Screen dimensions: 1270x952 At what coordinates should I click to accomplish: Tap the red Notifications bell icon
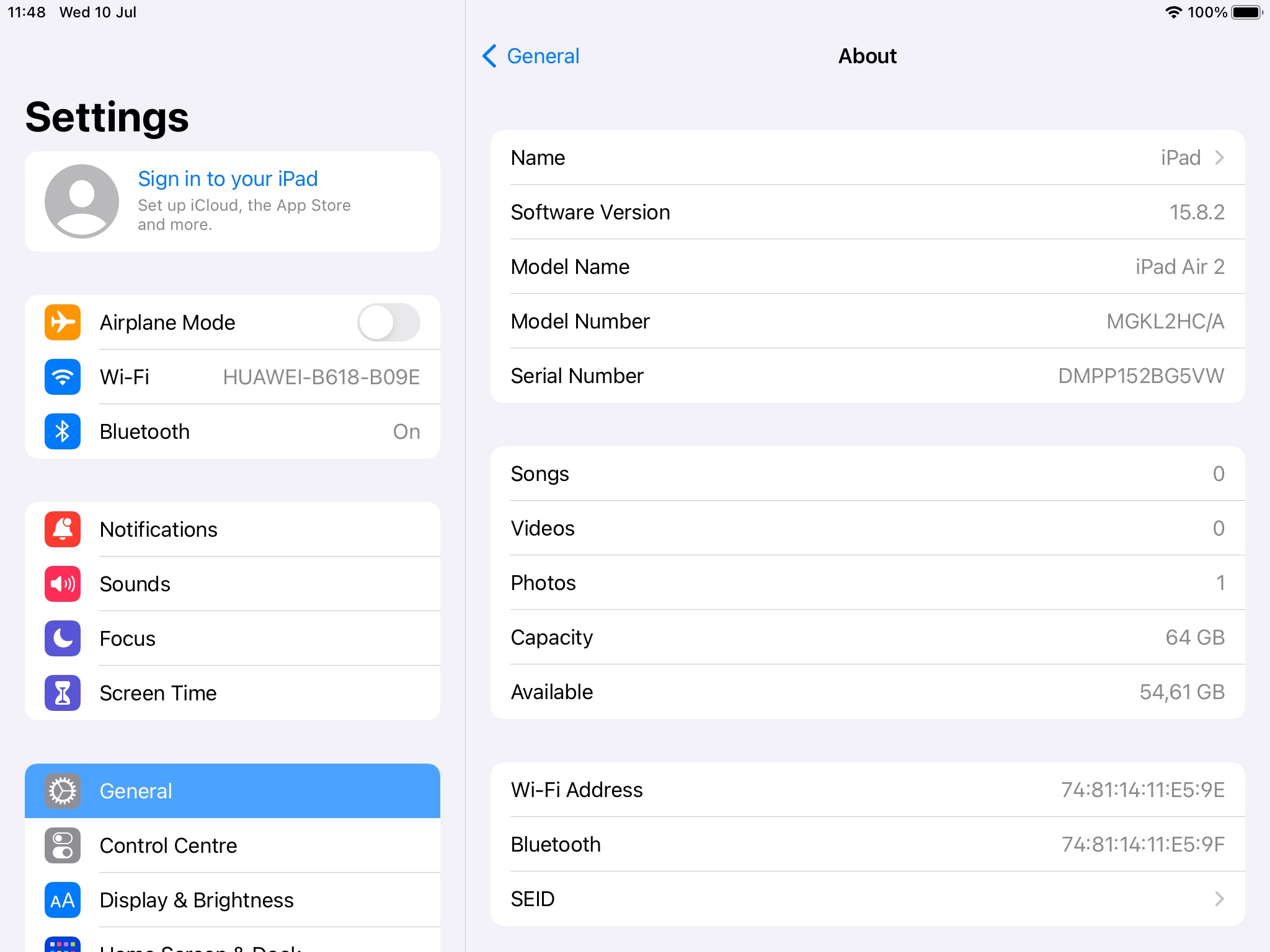[63, 529]
